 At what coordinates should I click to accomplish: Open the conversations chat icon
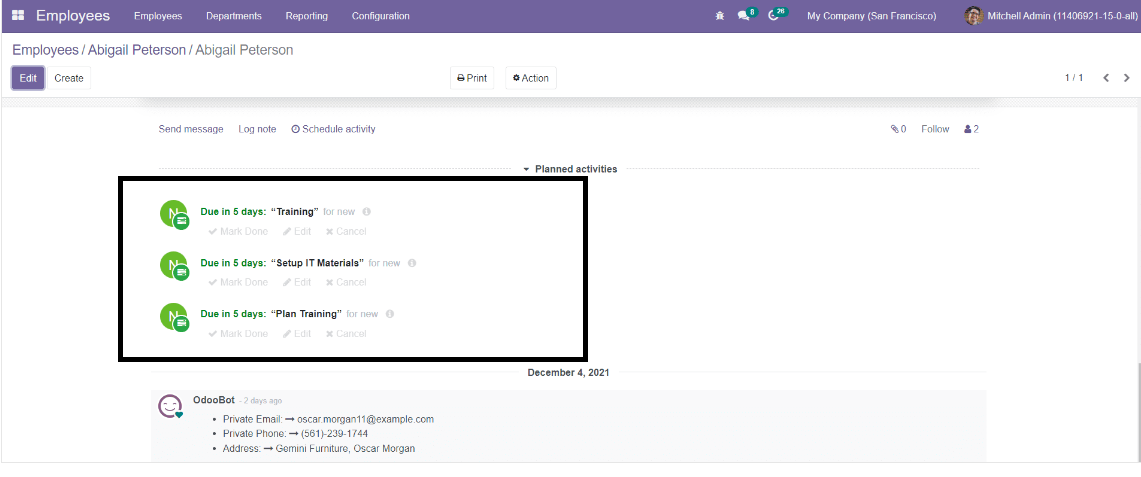click(x=743, y=16)
